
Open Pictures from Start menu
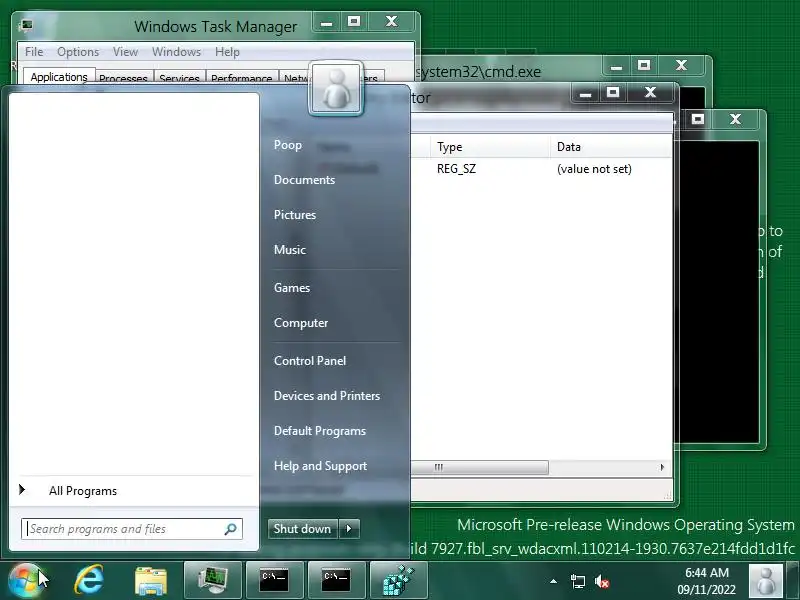[295, 215]
